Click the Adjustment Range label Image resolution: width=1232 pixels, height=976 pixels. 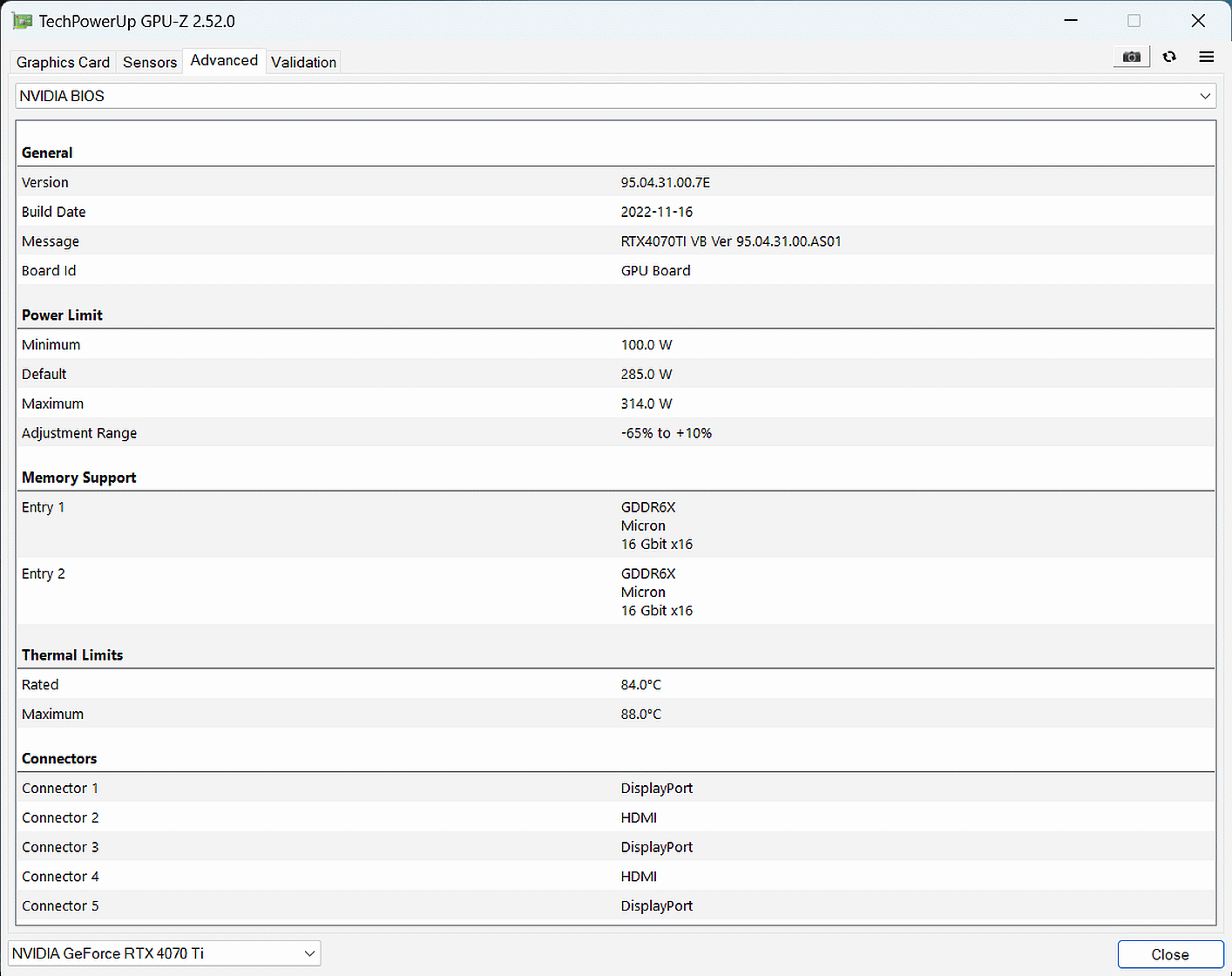(x=79, y=433)
